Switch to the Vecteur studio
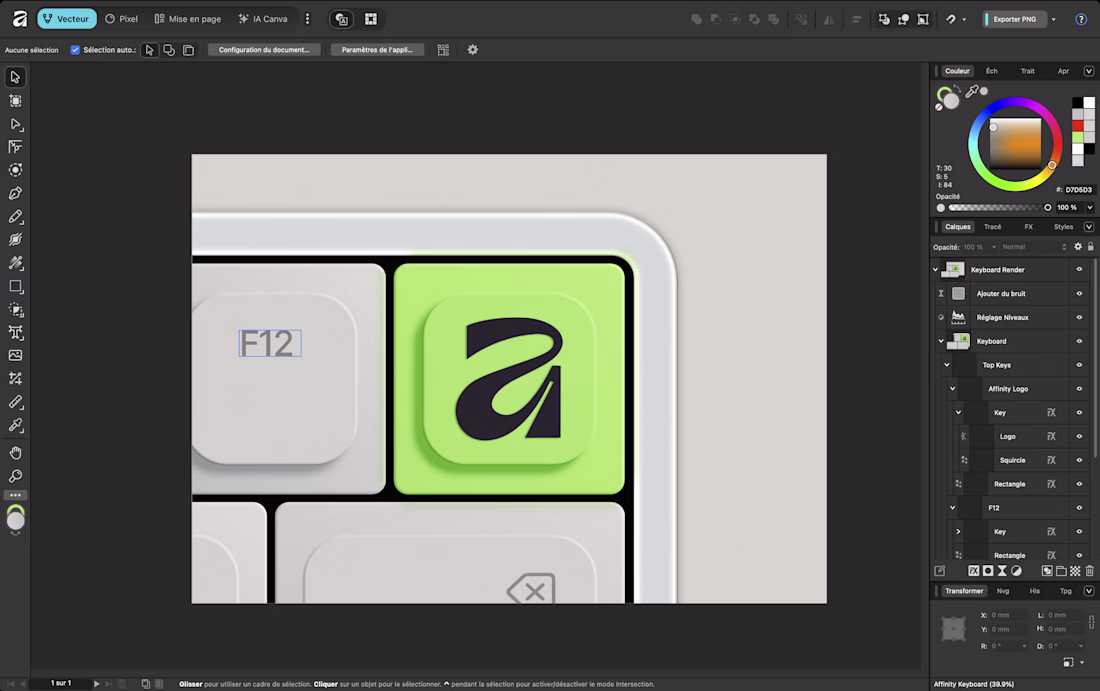The height and width of the screenshot is (691, 1100). point(67,19)
